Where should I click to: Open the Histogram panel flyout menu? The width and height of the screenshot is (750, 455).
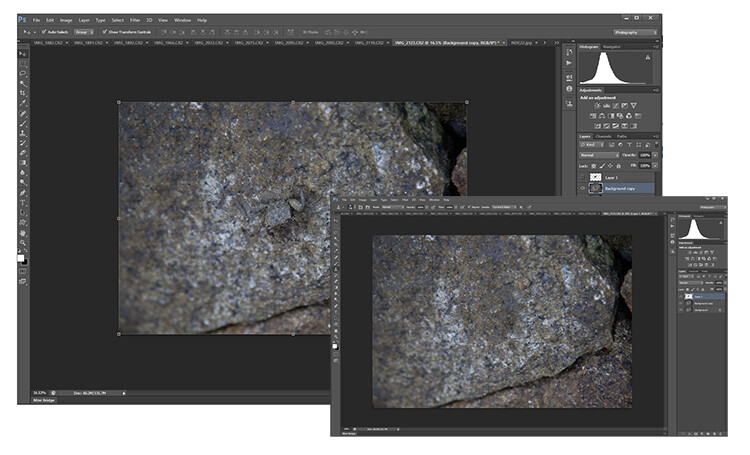[x=657, y=46]
